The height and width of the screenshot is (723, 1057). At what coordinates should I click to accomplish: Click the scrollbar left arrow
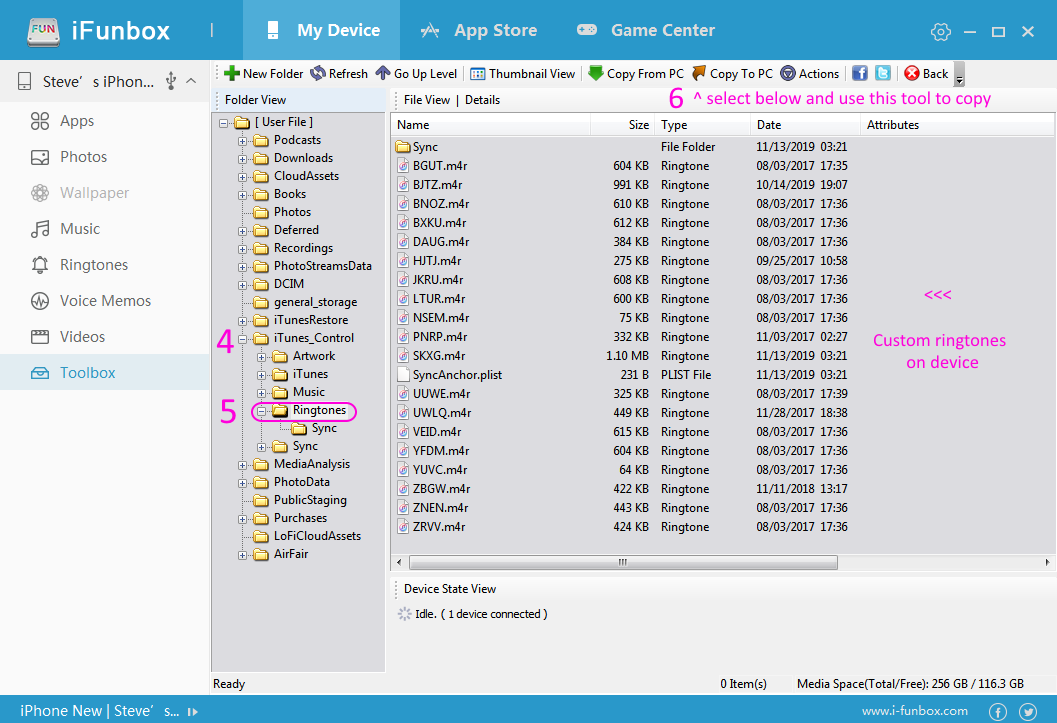coord(399,563)
